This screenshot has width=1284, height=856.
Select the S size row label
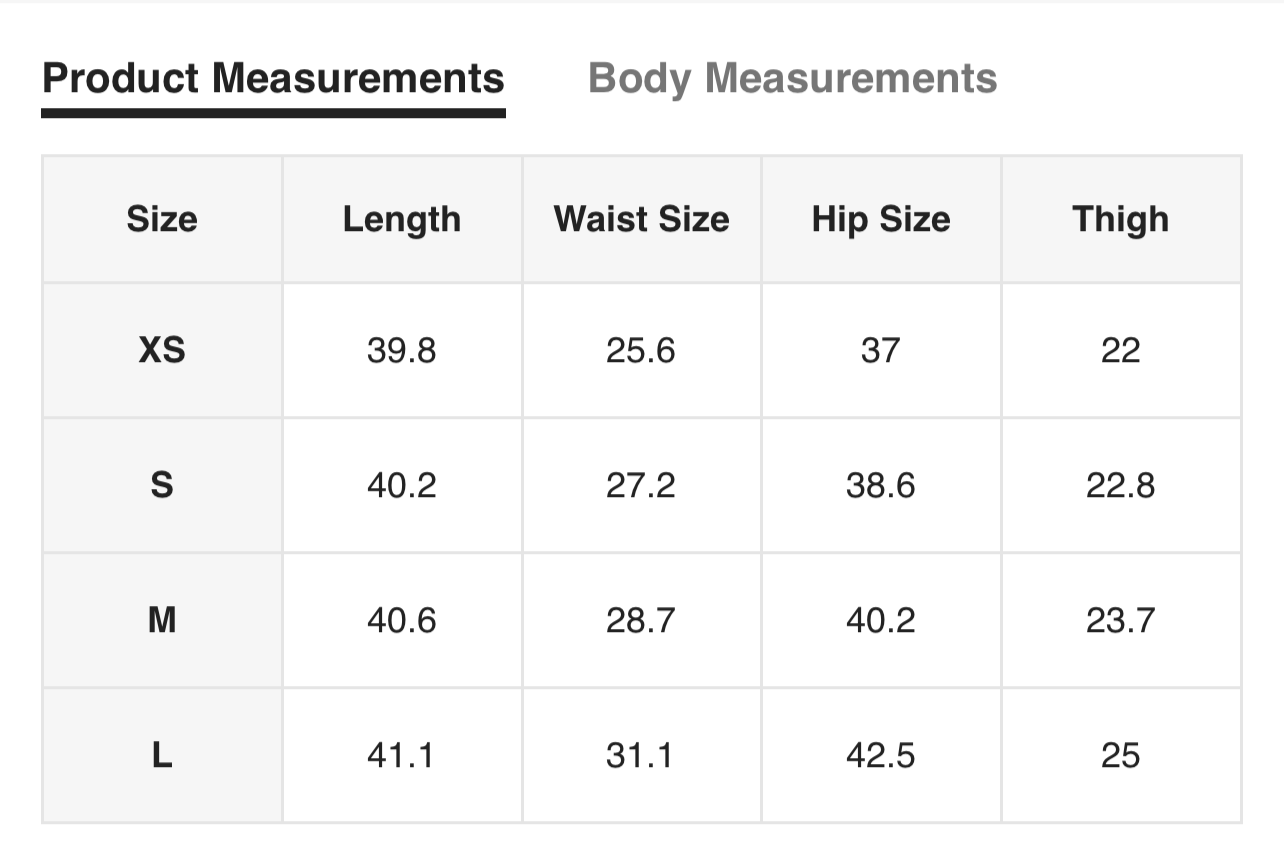coord(162,485)
